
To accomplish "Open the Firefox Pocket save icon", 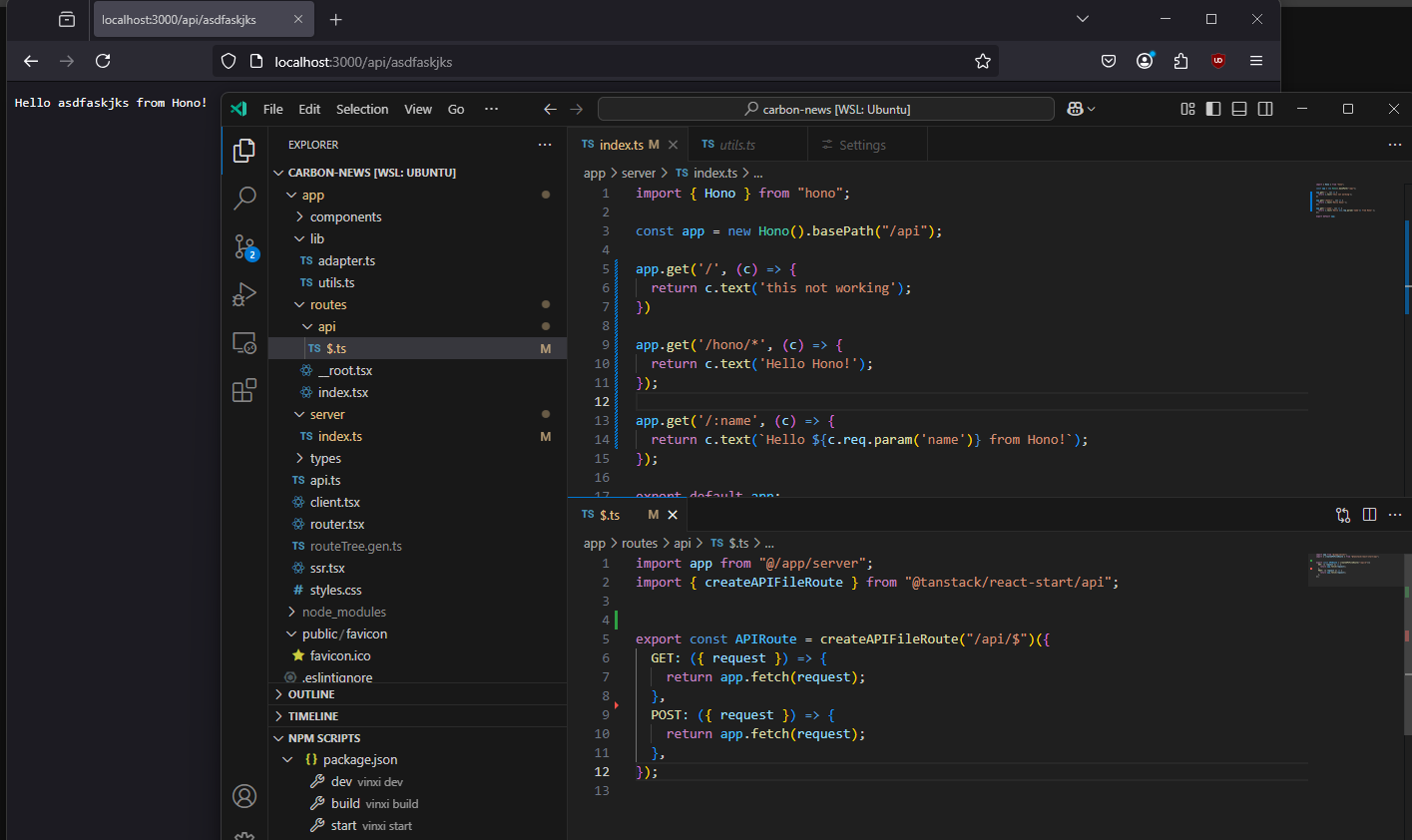I will pyautogui.click(x=1109, y=61).
